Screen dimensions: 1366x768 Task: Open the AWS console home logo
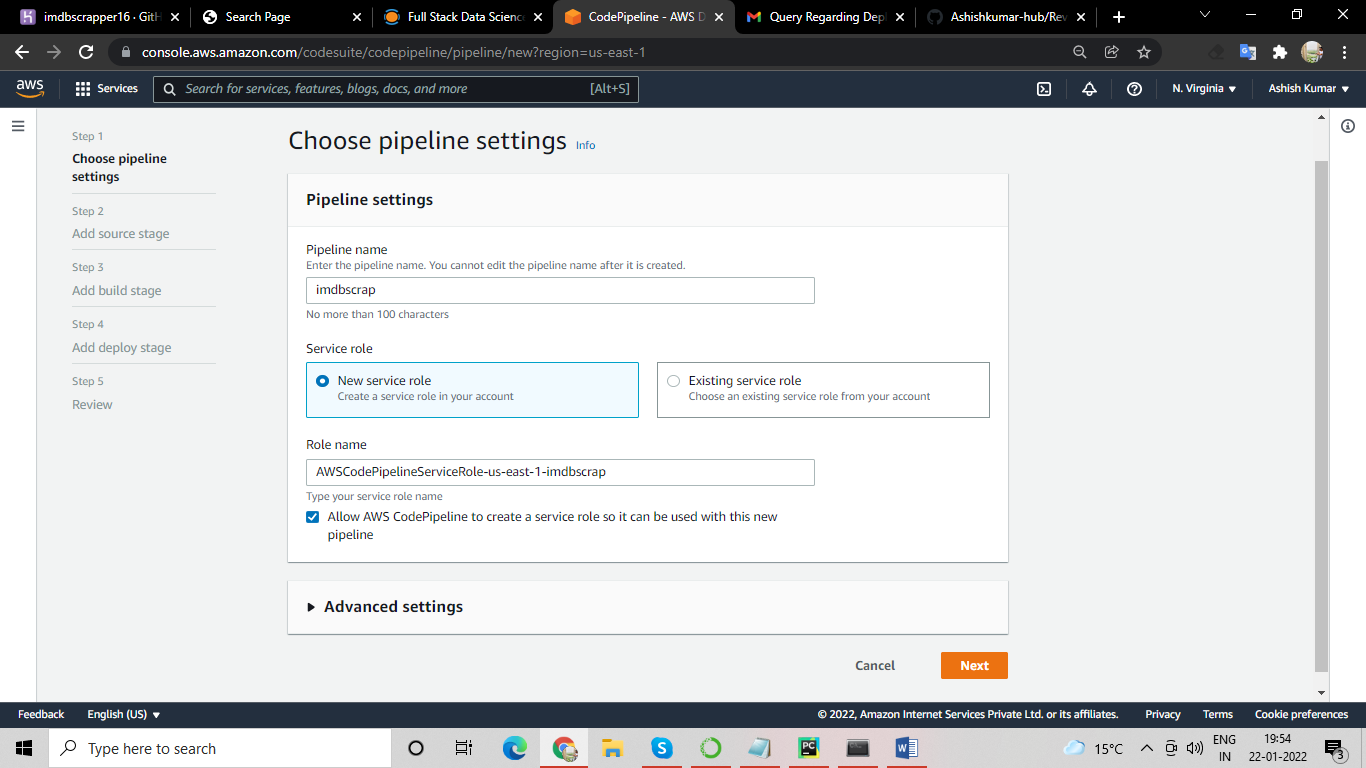[x=30, y=88]
